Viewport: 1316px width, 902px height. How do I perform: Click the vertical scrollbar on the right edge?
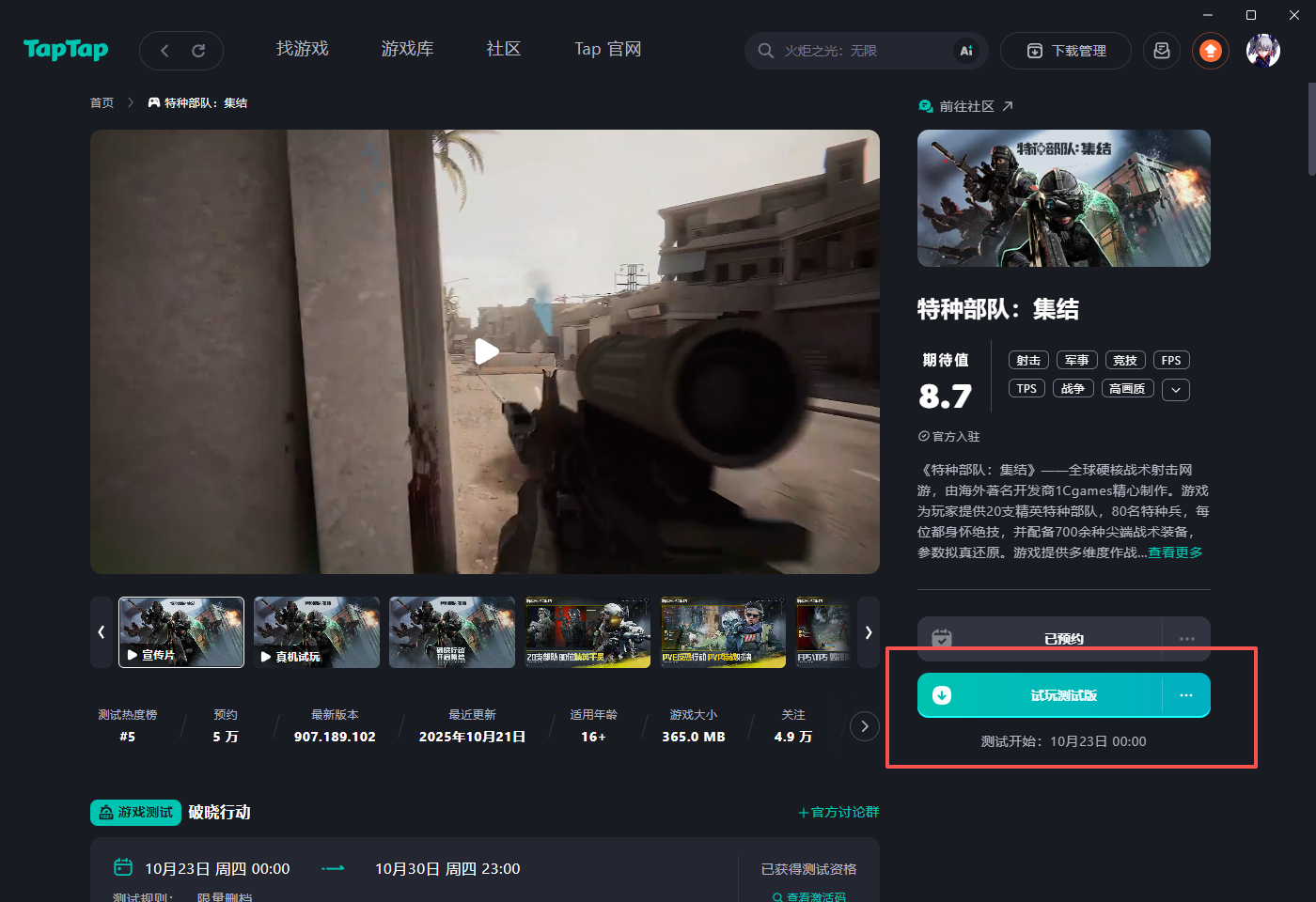click(1312, 130)
